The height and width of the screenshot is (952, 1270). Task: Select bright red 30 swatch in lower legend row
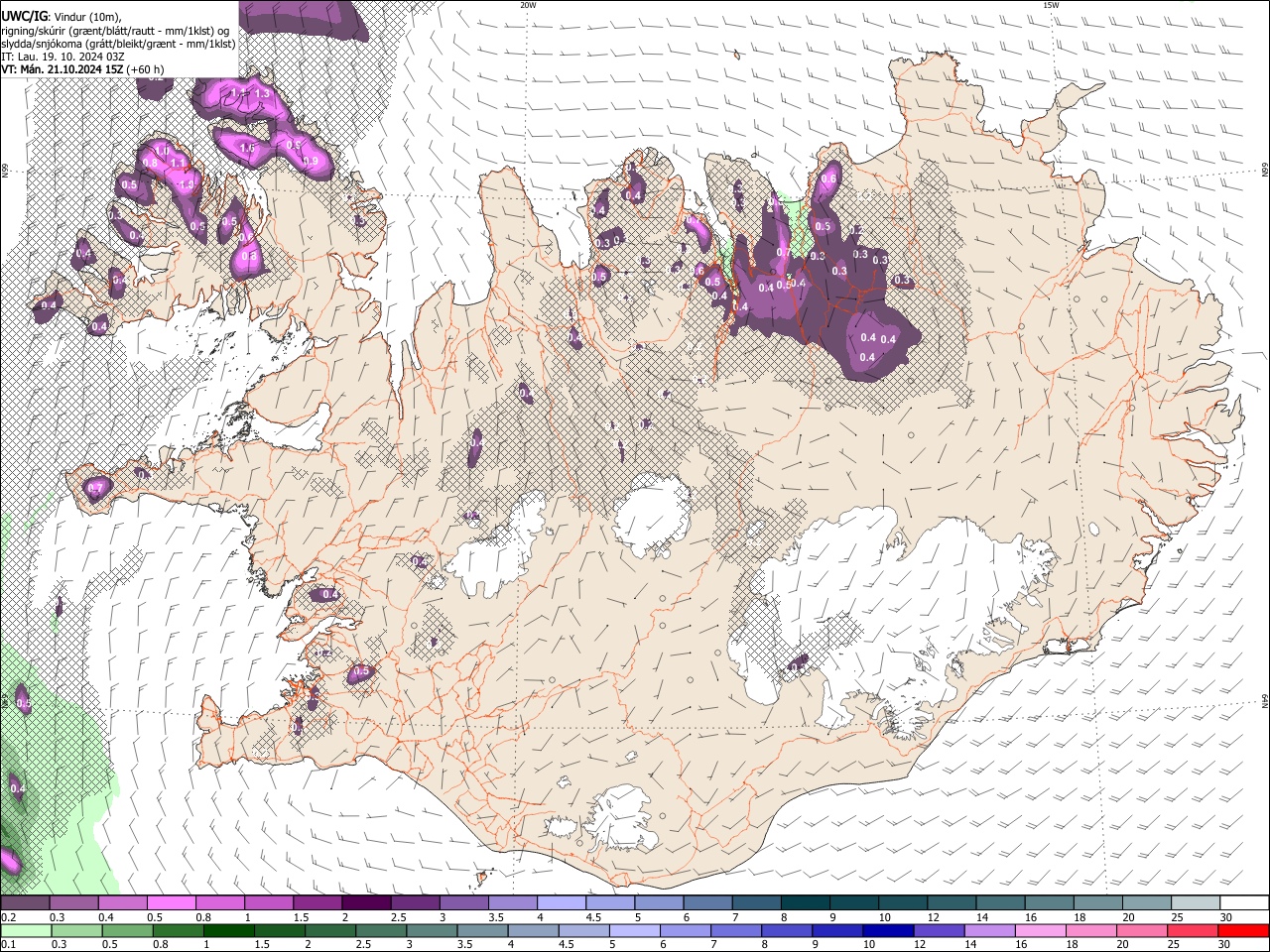tap(1242, 930)
